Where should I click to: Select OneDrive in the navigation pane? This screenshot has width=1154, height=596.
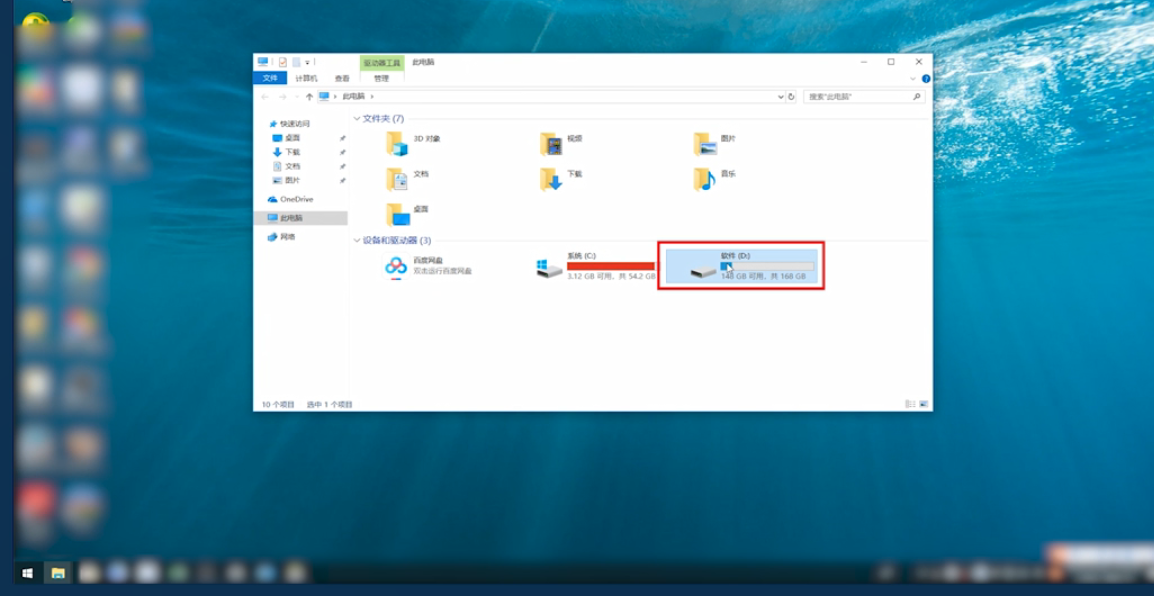tap(295, 199)
